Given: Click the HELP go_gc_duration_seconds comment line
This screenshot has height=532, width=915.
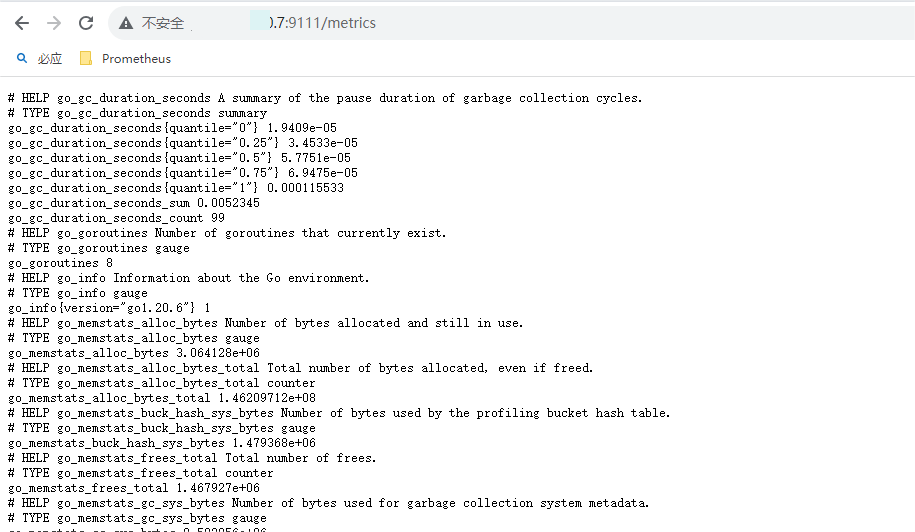Looking at the screenshot, I should pyautogui.click(x=325, y=98).
